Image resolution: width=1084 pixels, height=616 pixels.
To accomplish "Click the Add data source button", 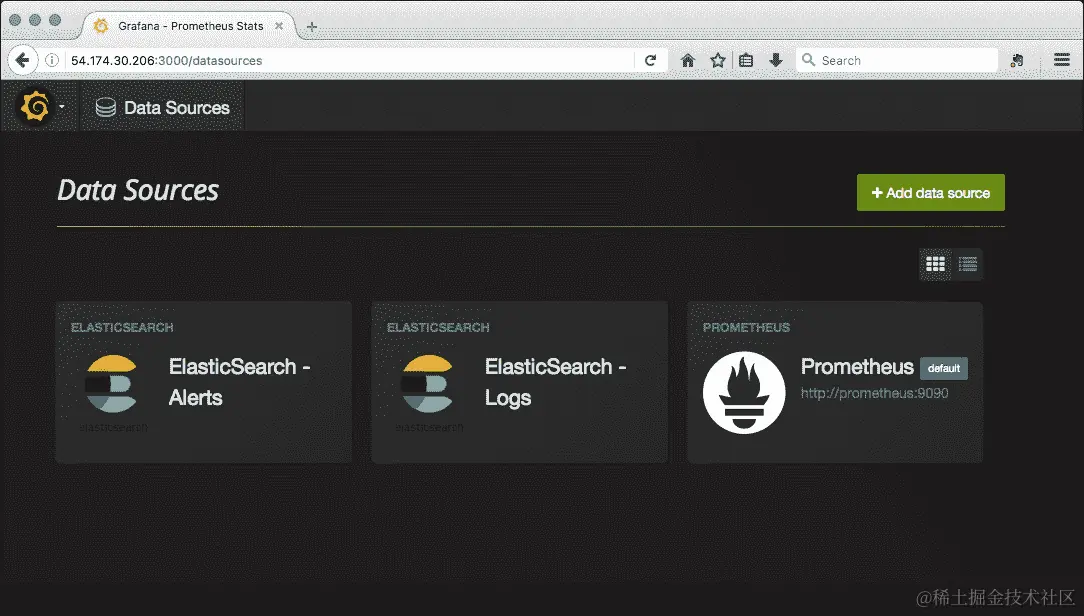I will (930, 192).
